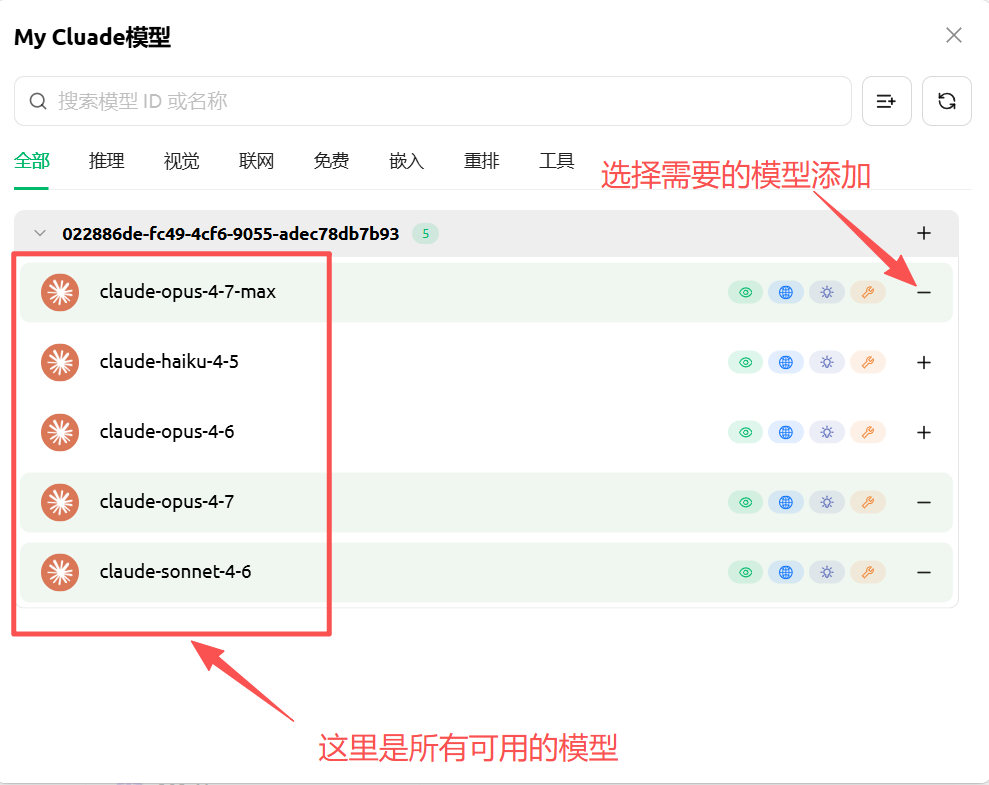Click reasoning badge for claude-haiku-4-5
Viewport: 989px width, 785px height.
pyautogui.click(x=826, y=363)
